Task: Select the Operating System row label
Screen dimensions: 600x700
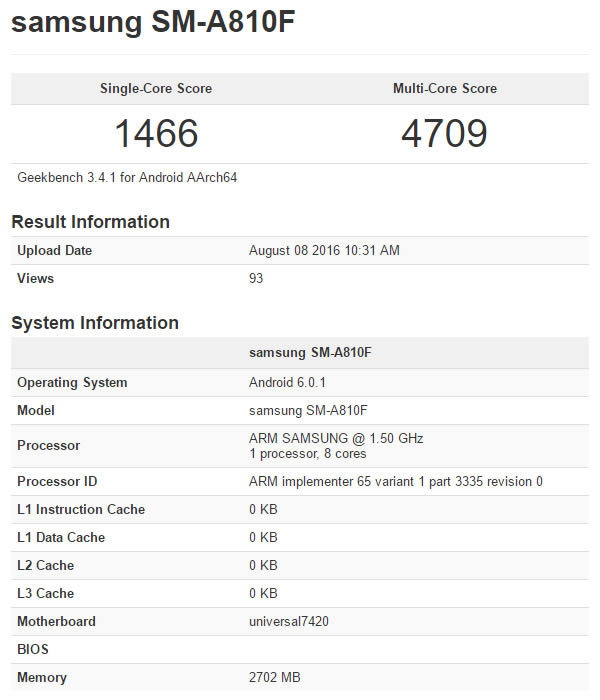Action: pos(72,382)
